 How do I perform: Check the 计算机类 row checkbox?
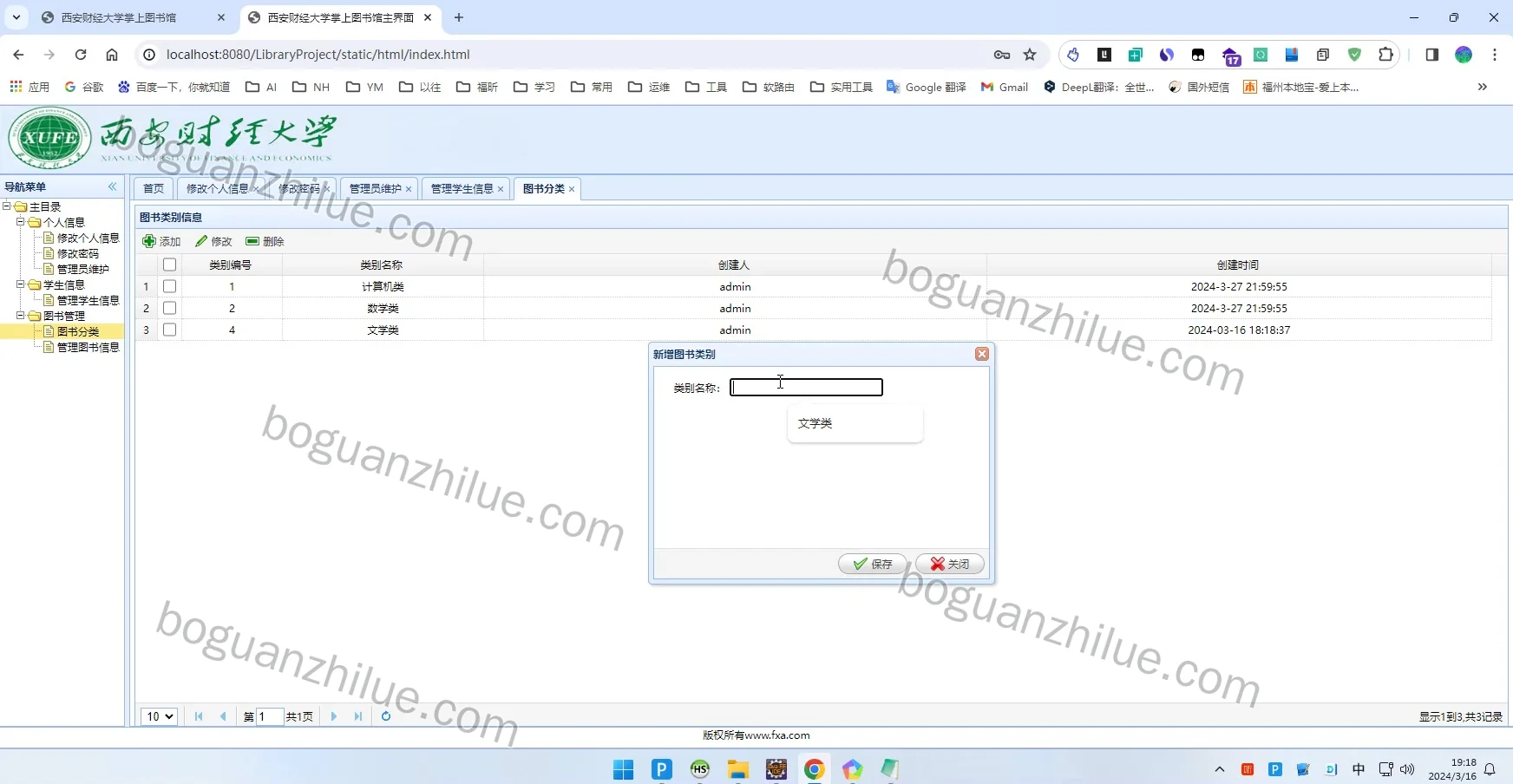(x=169, y=286)
